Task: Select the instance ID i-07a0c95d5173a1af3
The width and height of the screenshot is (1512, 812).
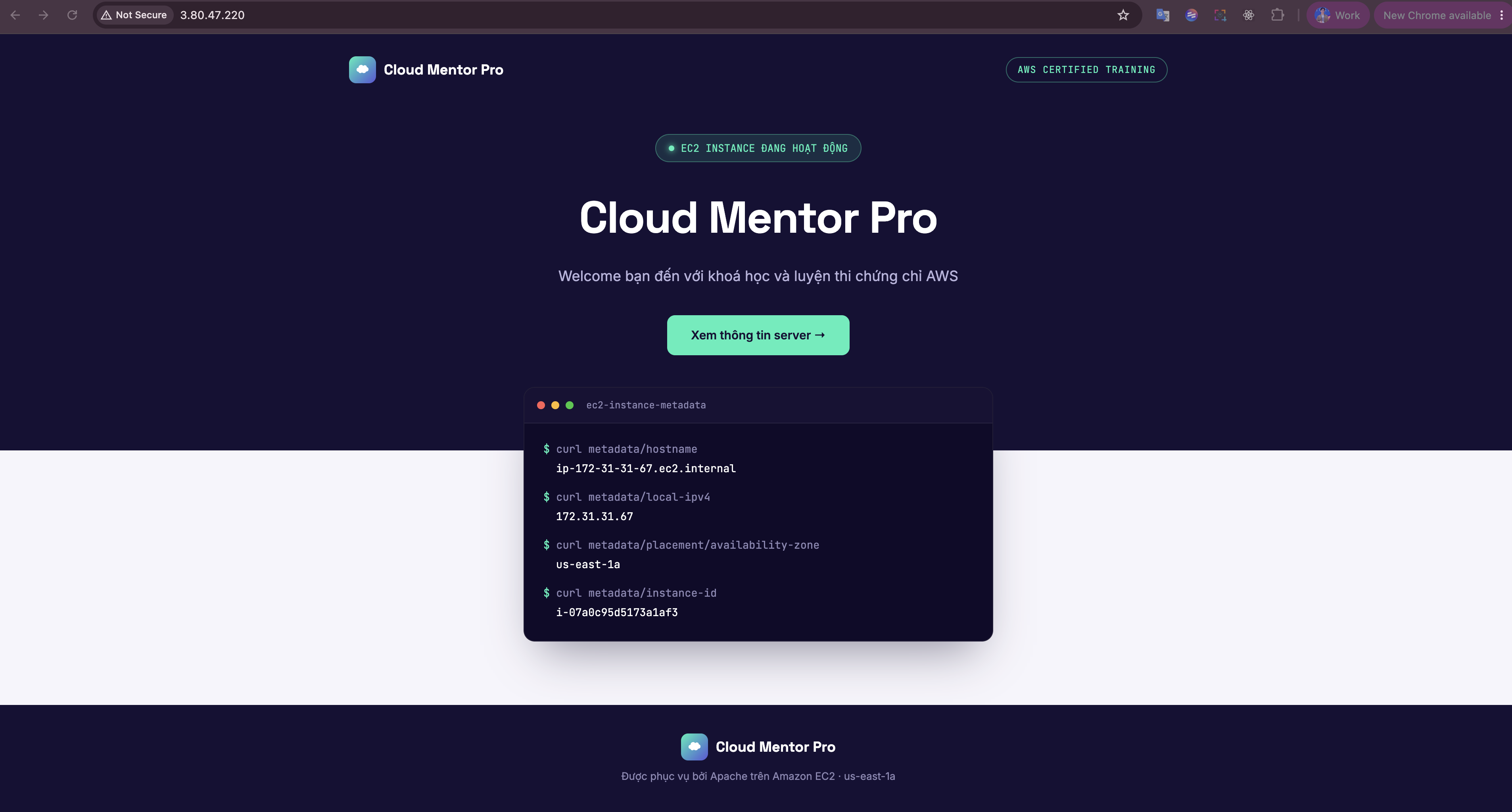Action: tap(617, 613)
